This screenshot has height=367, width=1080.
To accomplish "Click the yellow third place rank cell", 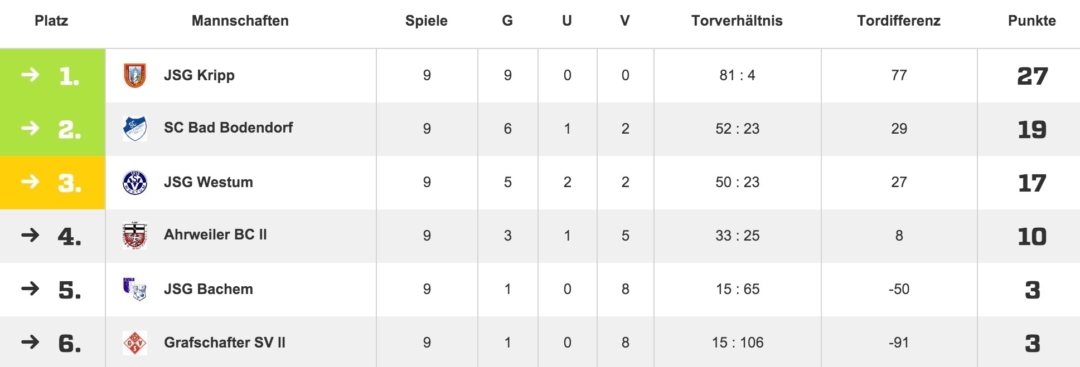I will (x=52, y=182).
